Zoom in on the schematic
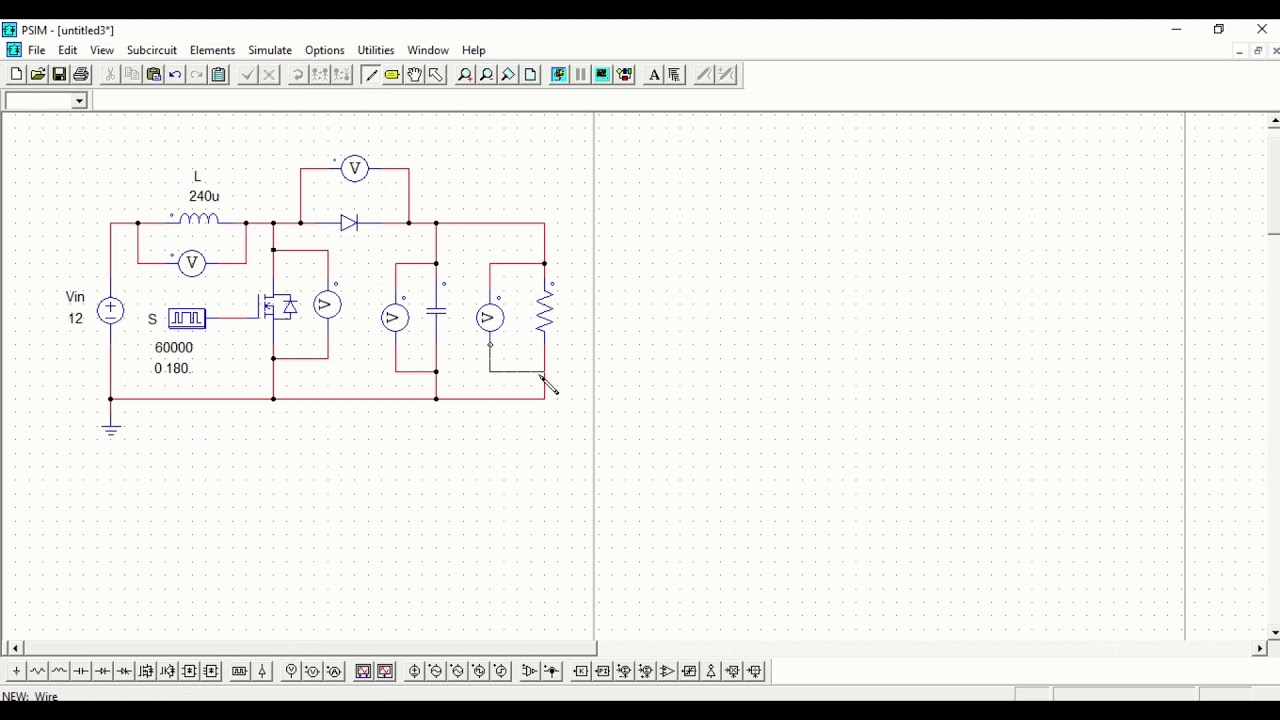This screenshot has height=720, width=1280. 465,74
